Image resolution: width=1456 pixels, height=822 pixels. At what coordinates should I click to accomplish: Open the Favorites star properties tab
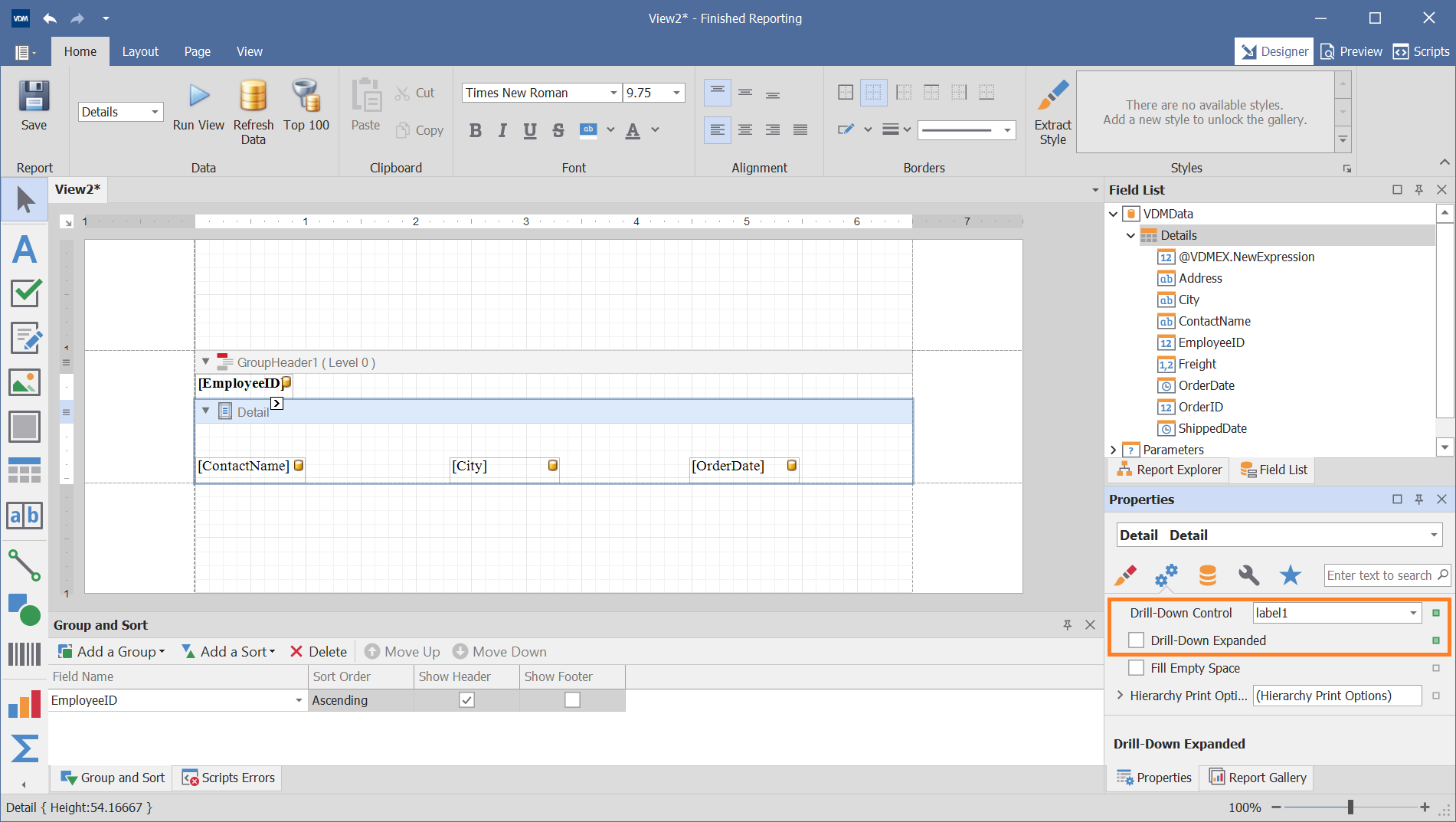[x=1291, y=575]
